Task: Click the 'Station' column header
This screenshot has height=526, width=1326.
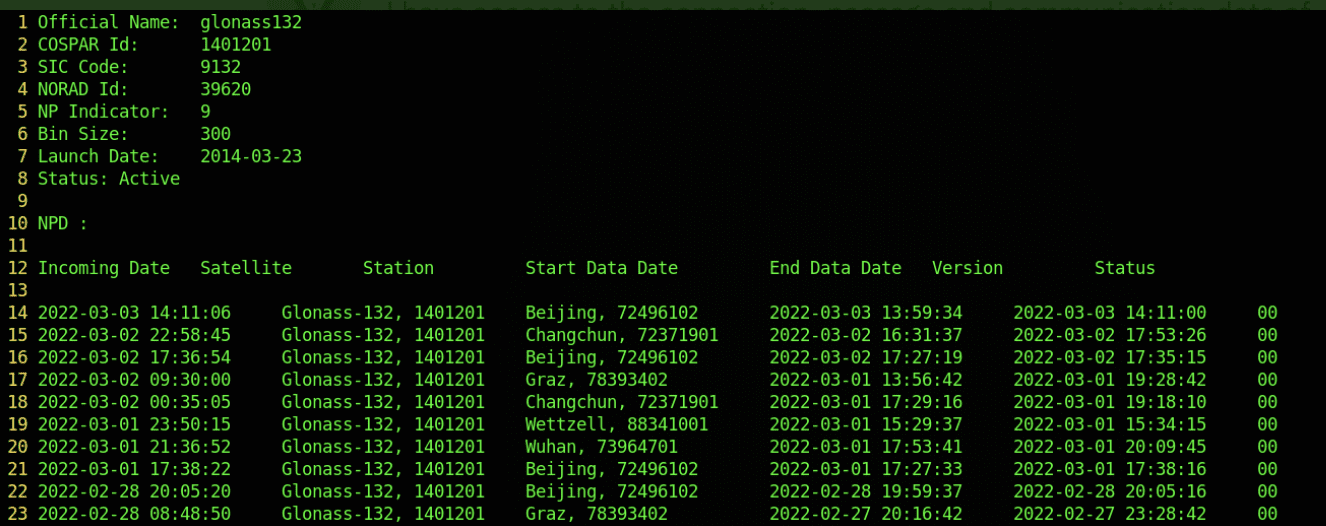Action: tap(398, 268)
